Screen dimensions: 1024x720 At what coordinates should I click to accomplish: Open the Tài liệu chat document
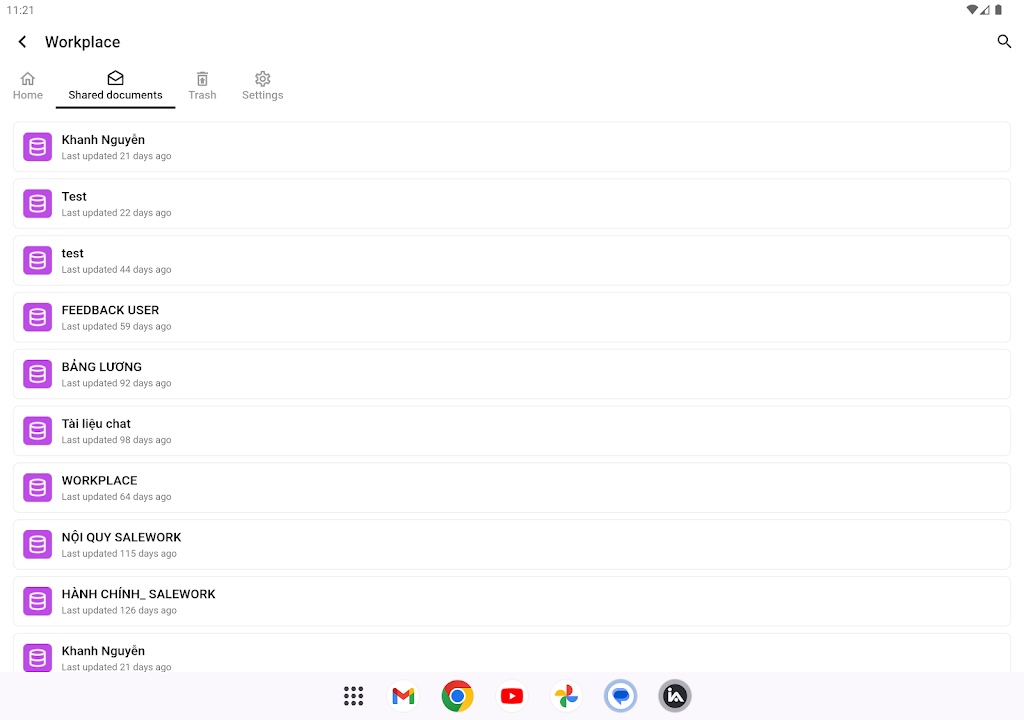(511, 431)
